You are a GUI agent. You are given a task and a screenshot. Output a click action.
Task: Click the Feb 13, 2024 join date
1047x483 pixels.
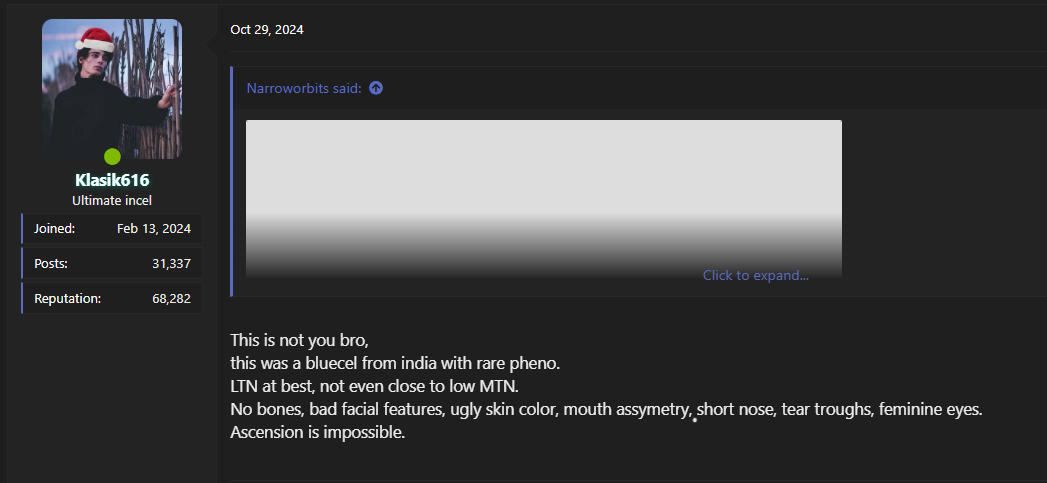153,229
